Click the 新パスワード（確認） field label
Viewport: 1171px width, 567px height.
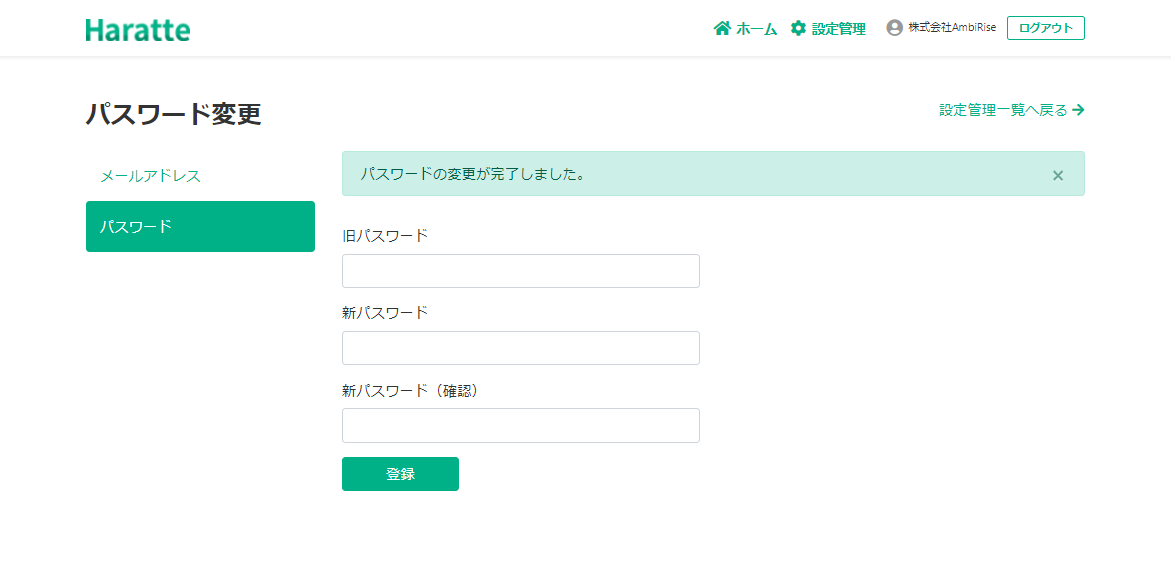click(x=411, y=390)
